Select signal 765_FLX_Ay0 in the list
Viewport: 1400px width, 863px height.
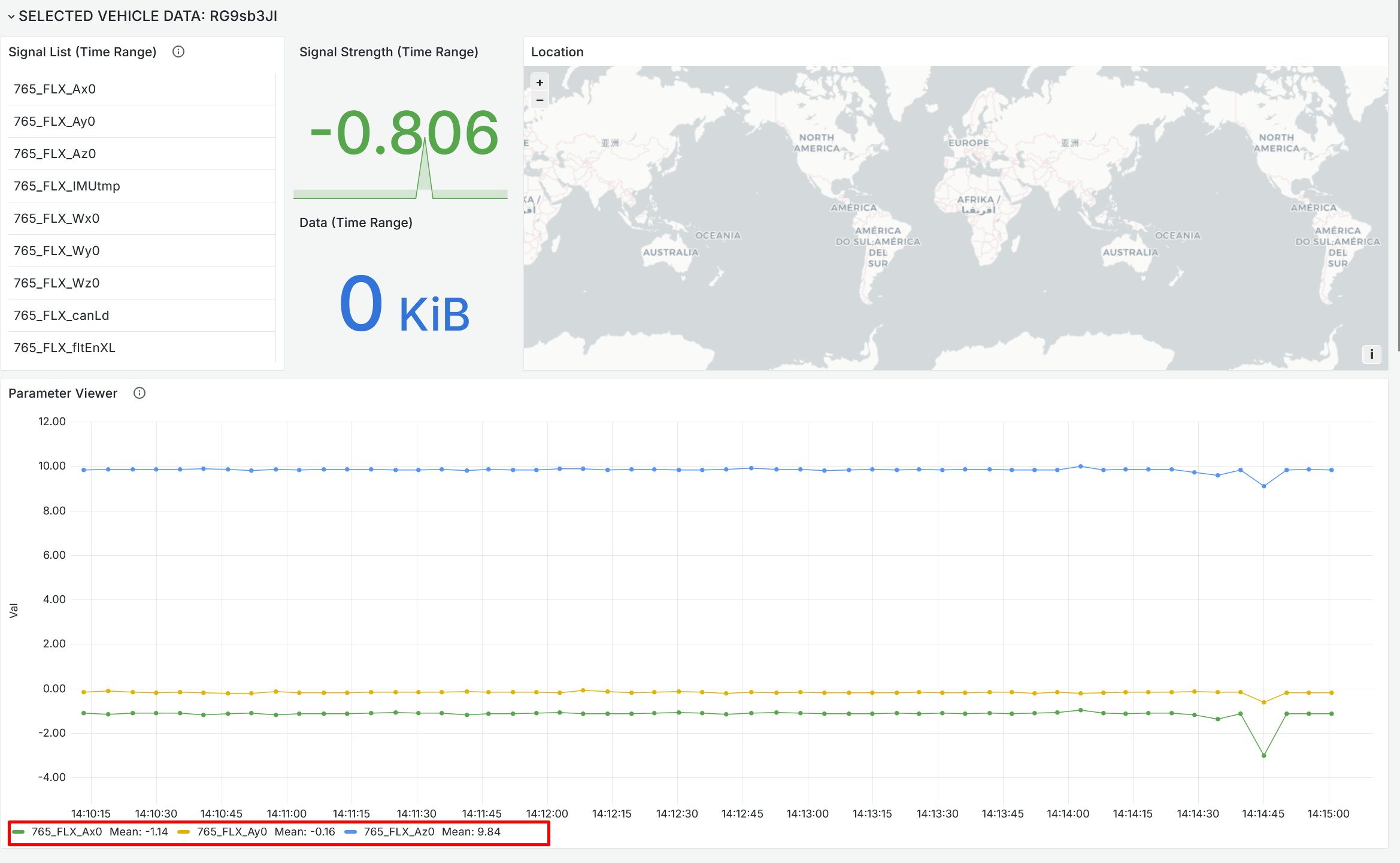(x=142, y=122)
